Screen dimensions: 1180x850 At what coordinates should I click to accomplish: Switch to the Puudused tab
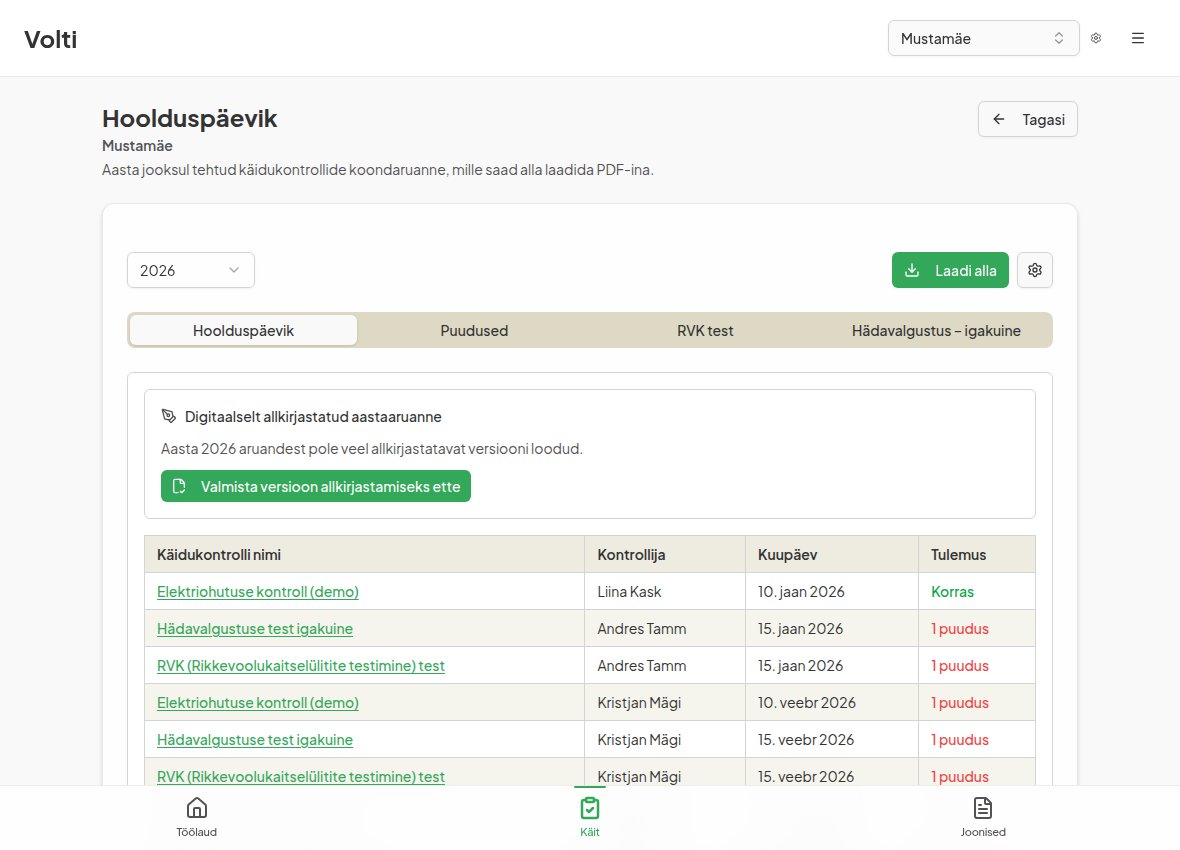point(474,331)
